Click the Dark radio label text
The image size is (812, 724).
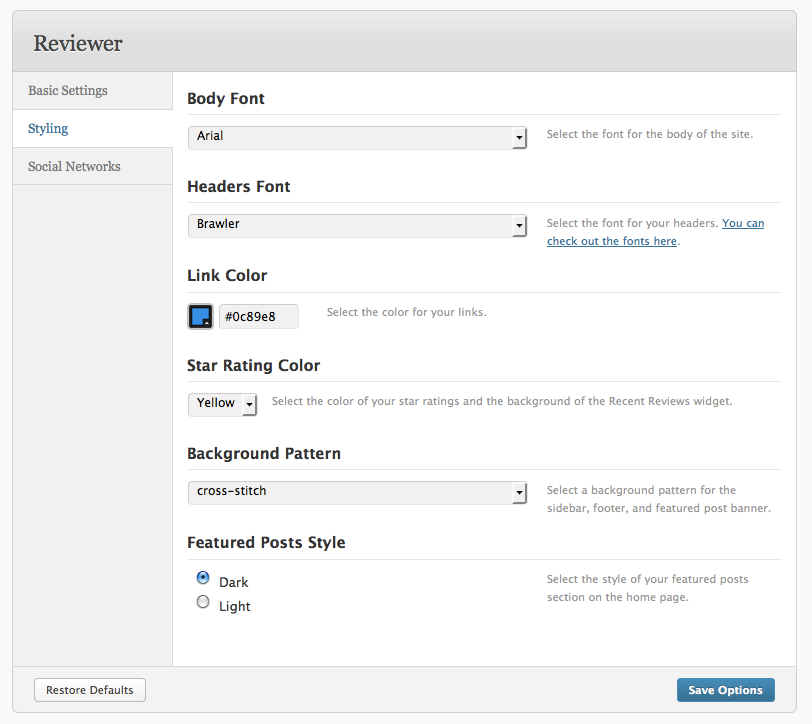(234, 583)
